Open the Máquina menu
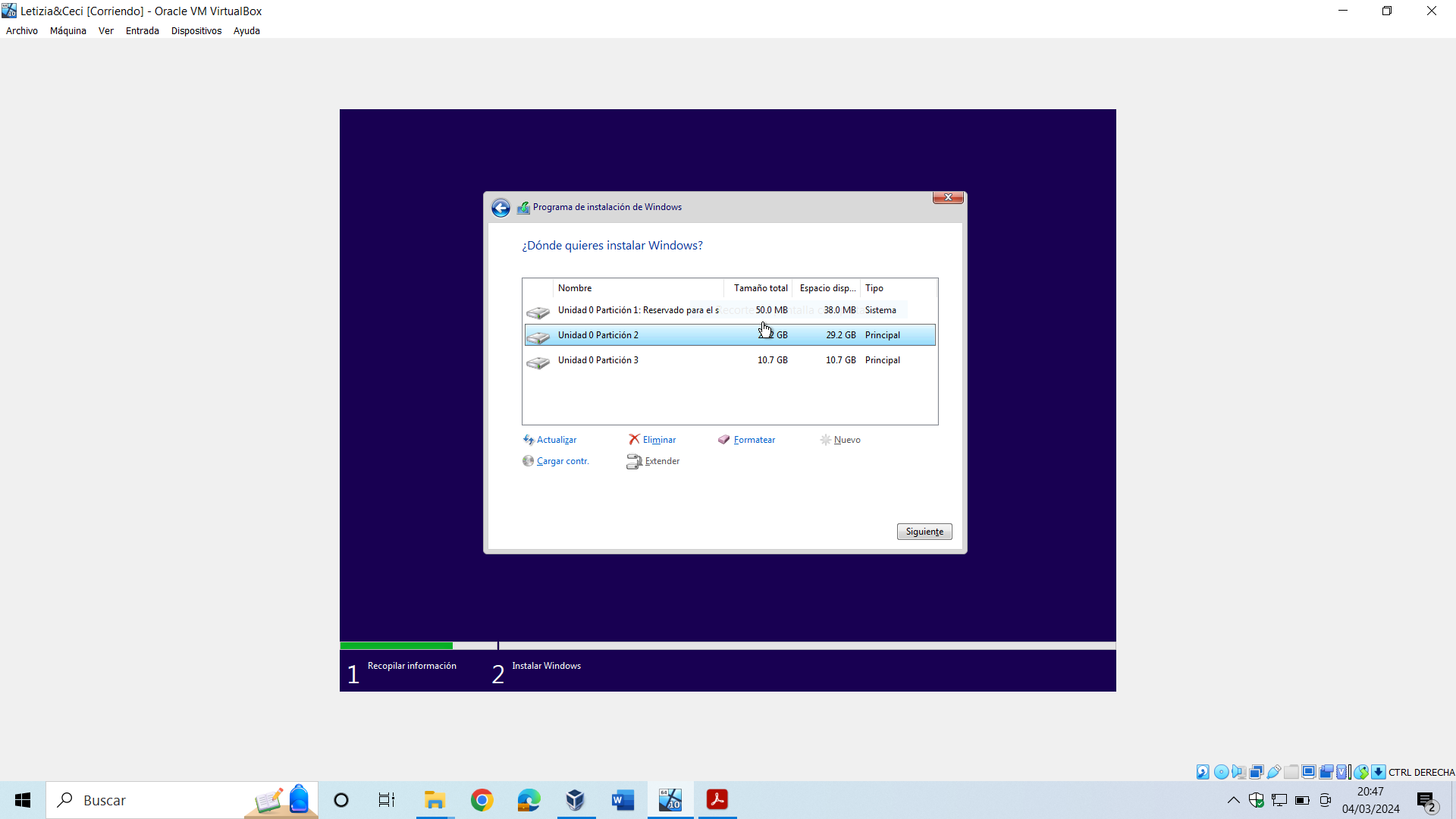 click(x=67, y=31)
